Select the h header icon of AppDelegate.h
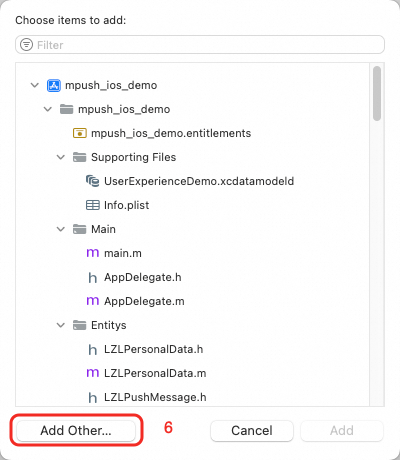The width and height of the screenshot is (400, 460). 93,278
